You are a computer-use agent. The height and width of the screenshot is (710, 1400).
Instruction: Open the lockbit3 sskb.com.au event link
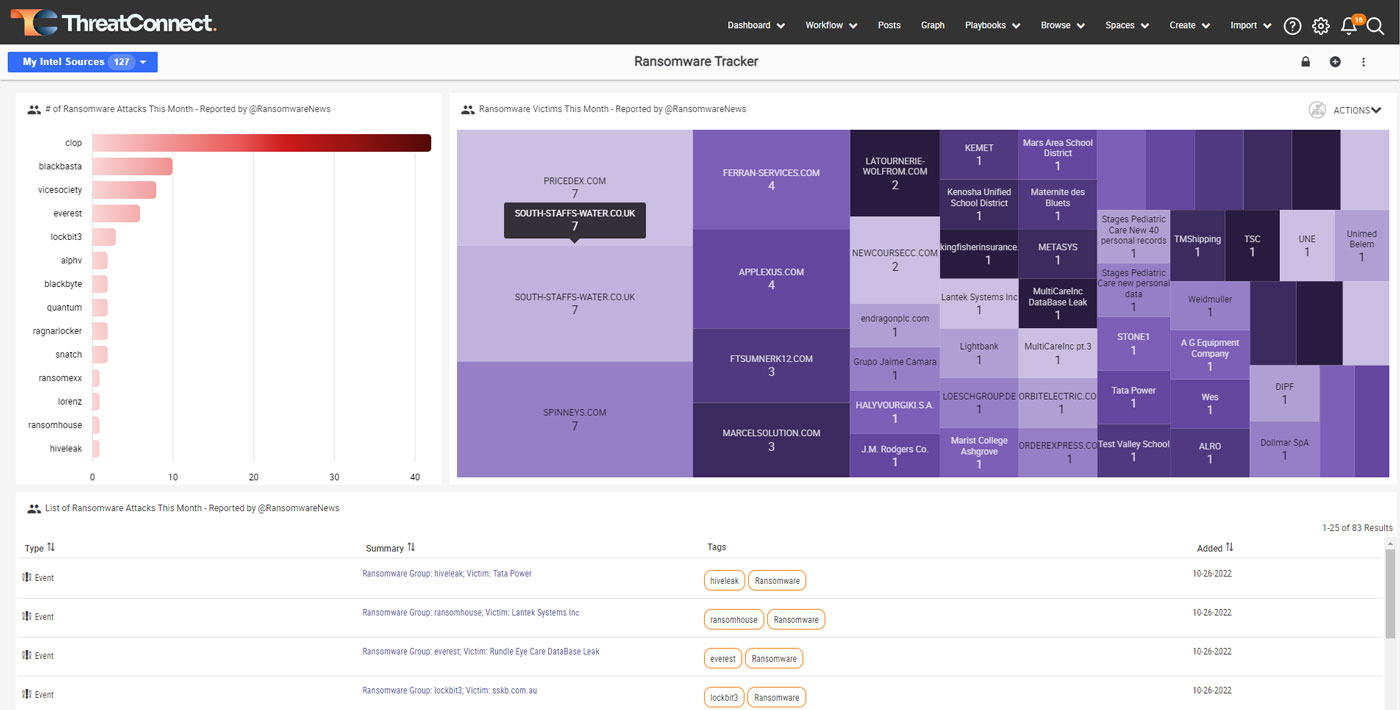click(x=450, y=691)
